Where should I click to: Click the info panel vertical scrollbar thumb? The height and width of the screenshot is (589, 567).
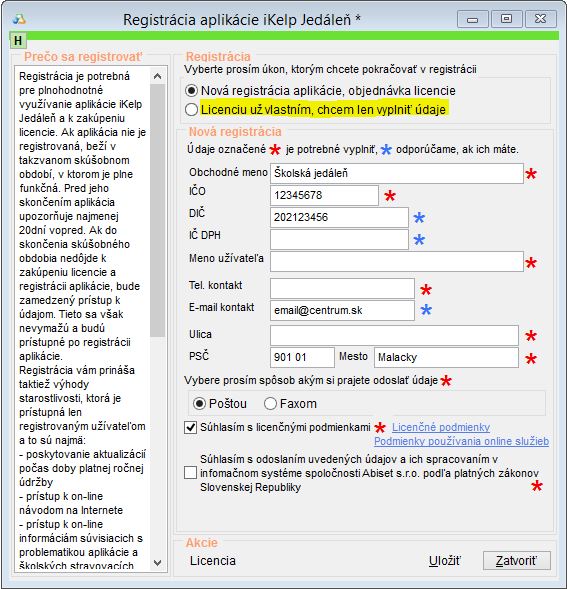click(157, 210)
